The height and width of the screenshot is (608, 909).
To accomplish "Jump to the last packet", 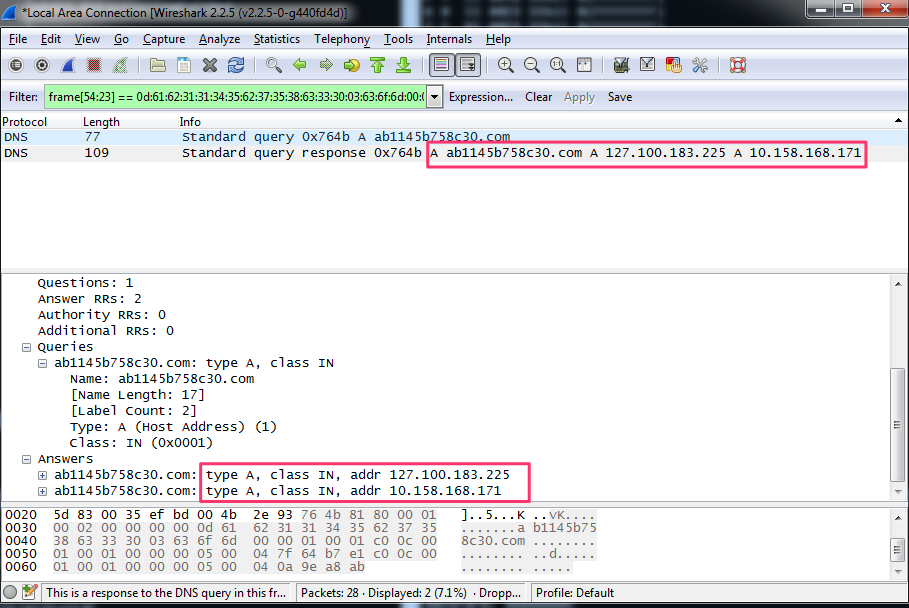I will point(403,65).
